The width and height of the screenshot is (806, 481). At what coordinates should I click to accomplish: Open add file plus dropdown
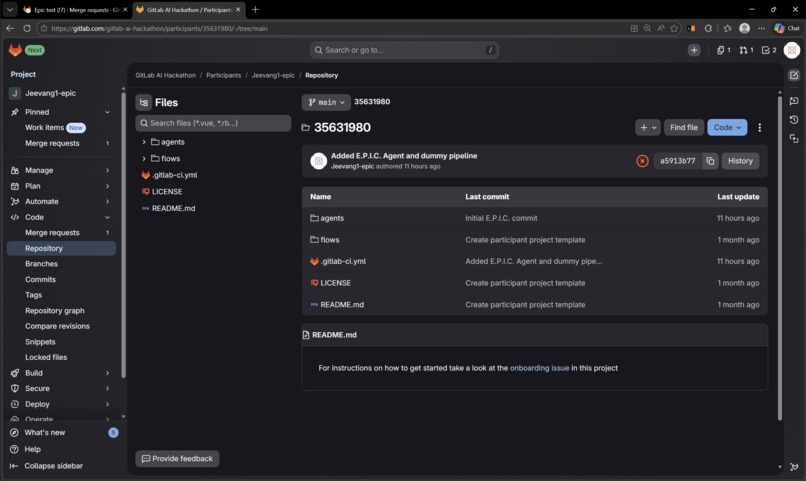click(648, 127)
